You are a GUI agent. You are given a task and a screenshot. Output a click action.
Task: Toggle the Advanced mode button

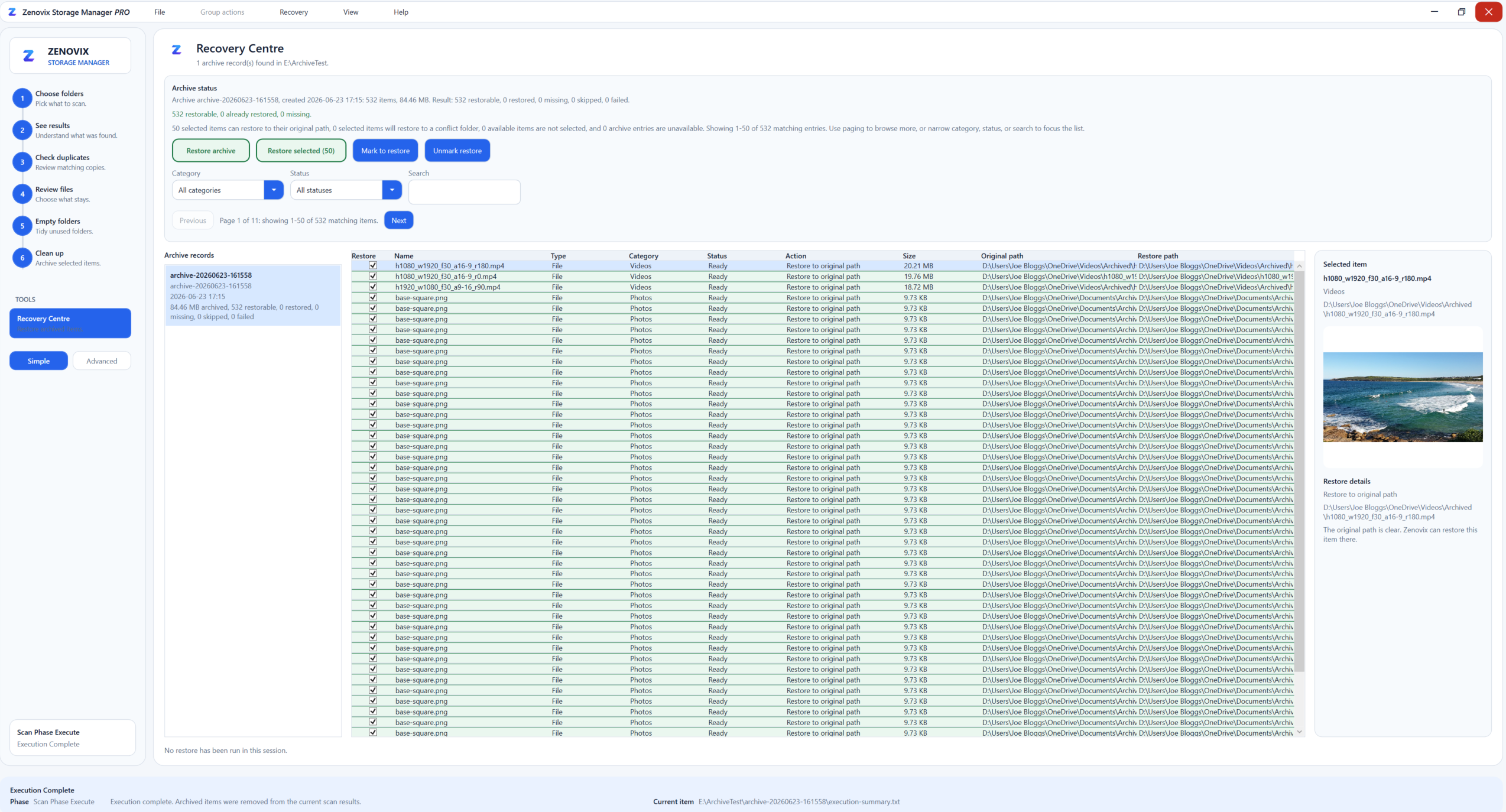(102, 360)
